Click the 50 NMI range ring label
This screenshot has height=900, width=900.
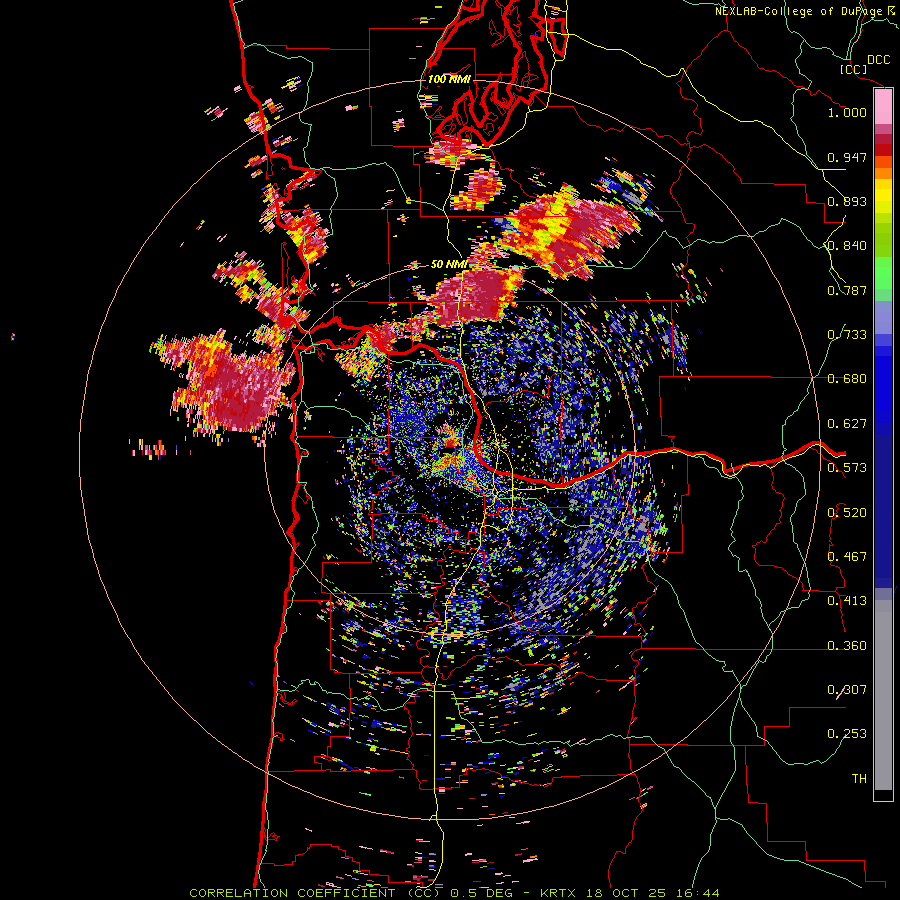point(449,264)
